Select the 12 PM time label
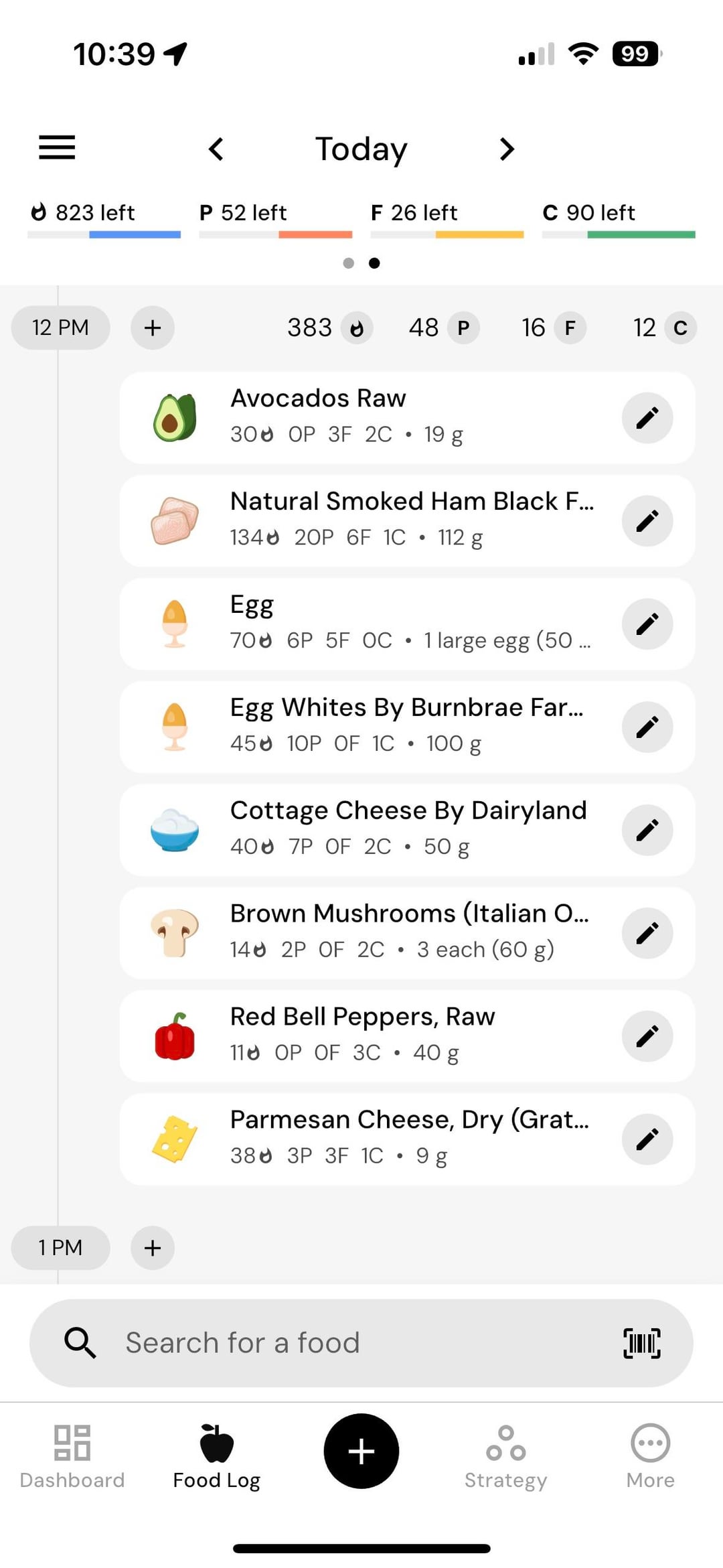Viewport: 723px width, 1568px height. coord(60,328)
